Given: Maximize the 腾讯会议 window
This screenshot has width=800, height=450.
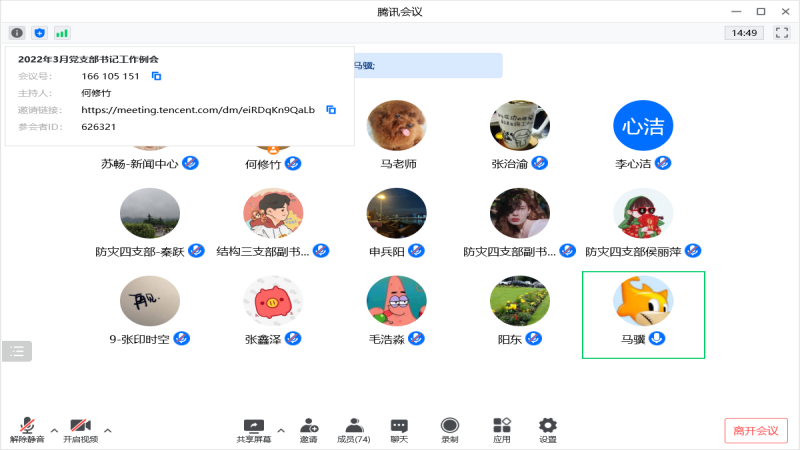Looking at the screenshot, I should click(x=761, y=11).
